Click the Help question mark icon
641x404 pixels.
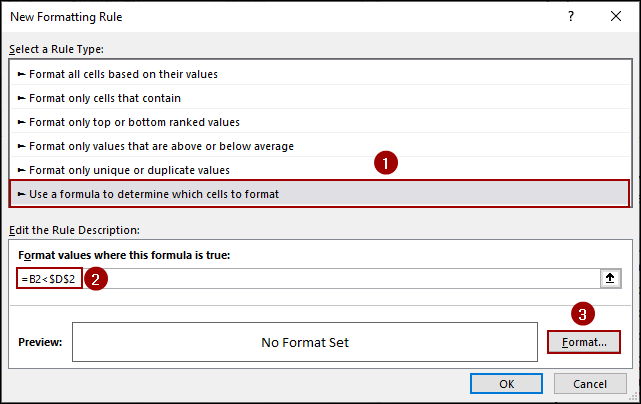[x=571, y=18]
